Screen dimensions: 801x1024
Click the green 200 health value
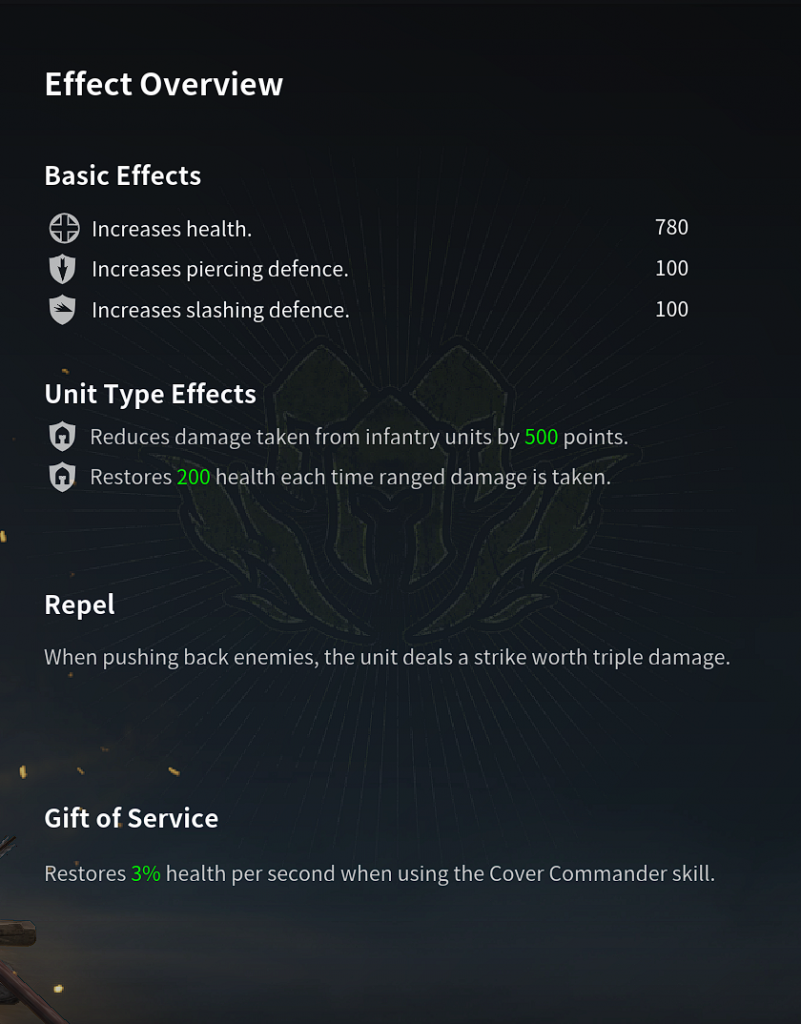(193, 477)
